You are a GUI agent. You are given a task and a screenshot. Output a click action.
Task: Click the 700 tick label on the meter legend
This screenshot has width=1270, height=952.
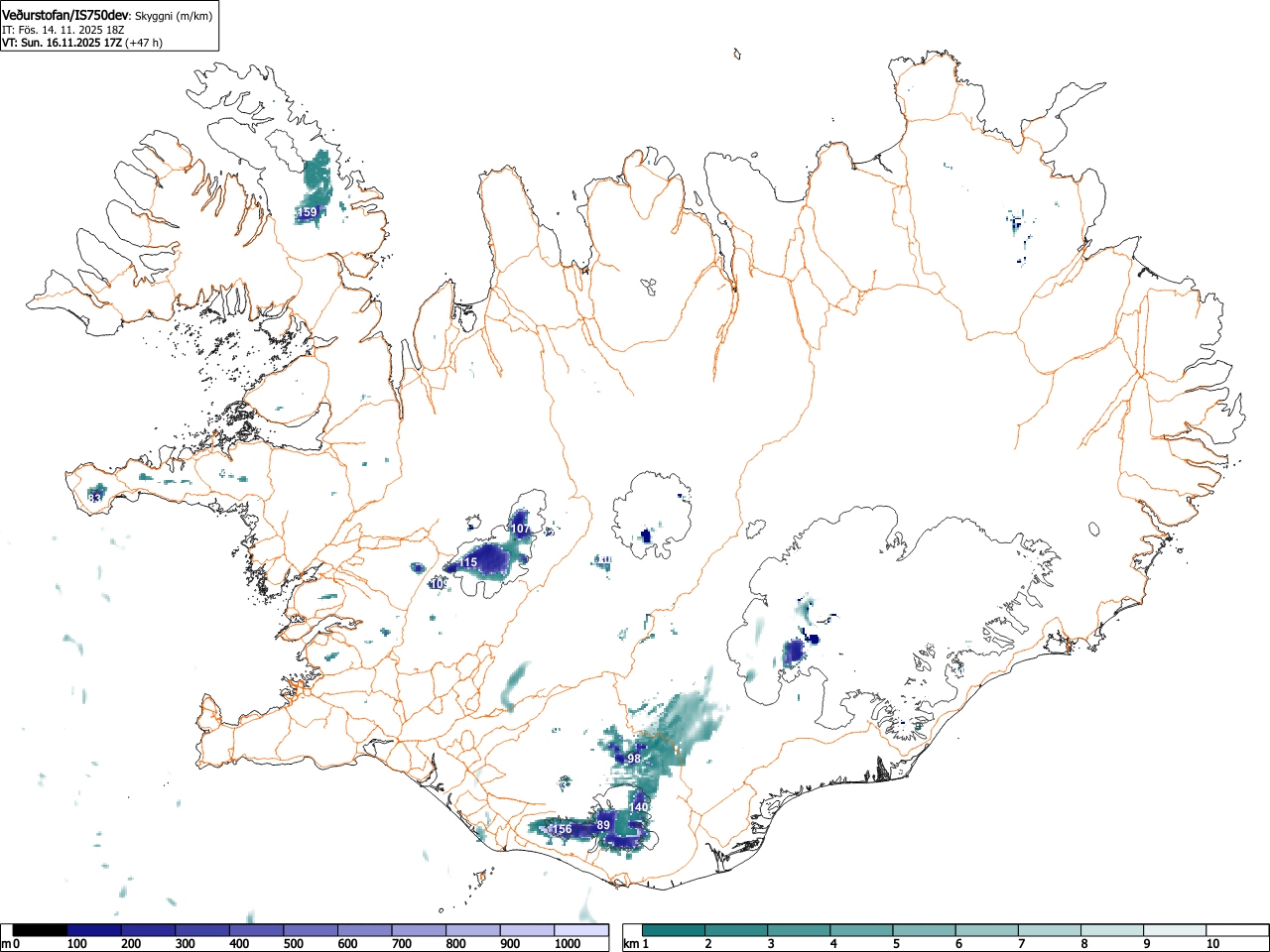click(x=402, y=944)
